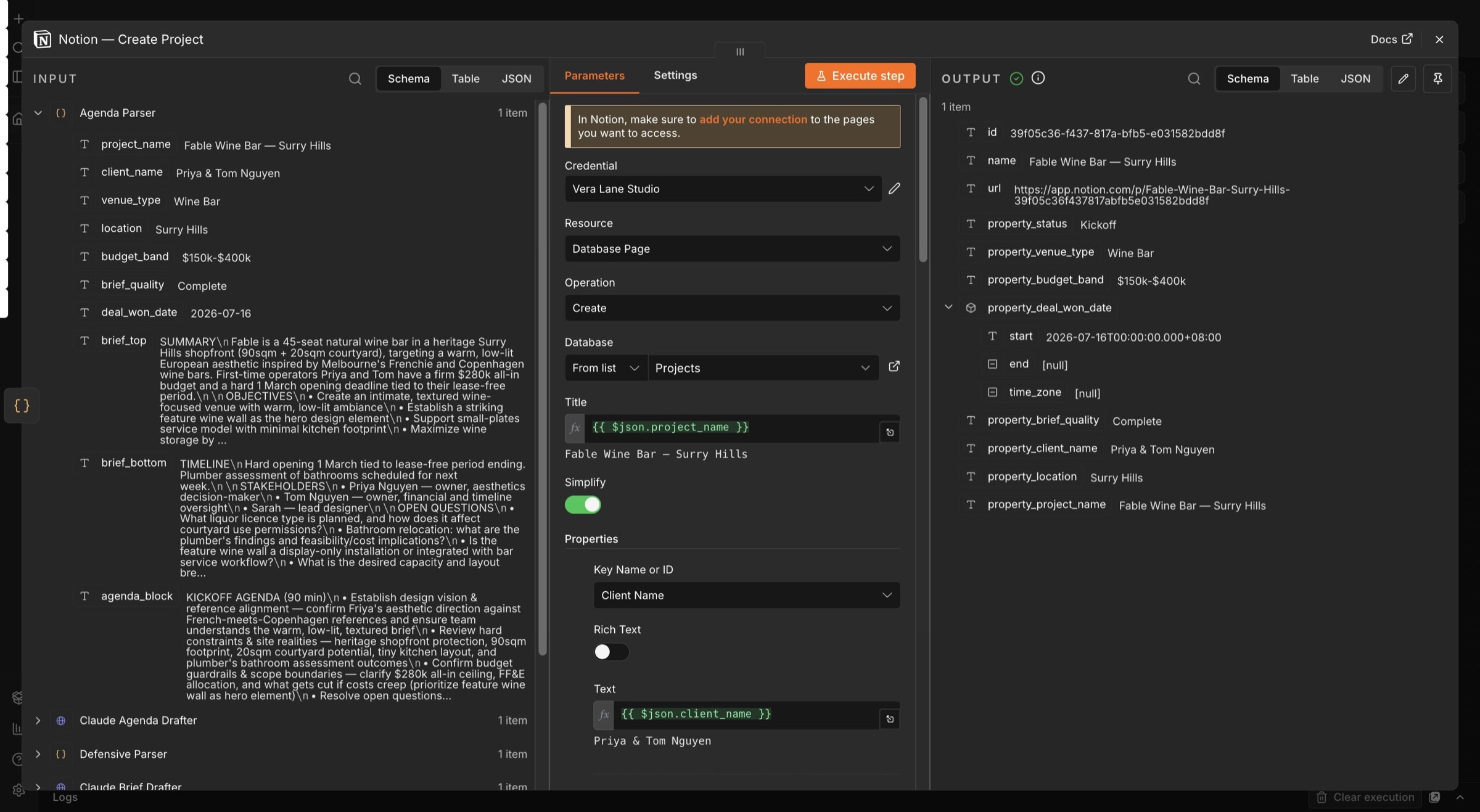Click the fx icon beside Title field
The image size is (1480, 812).
pos(575,428)
